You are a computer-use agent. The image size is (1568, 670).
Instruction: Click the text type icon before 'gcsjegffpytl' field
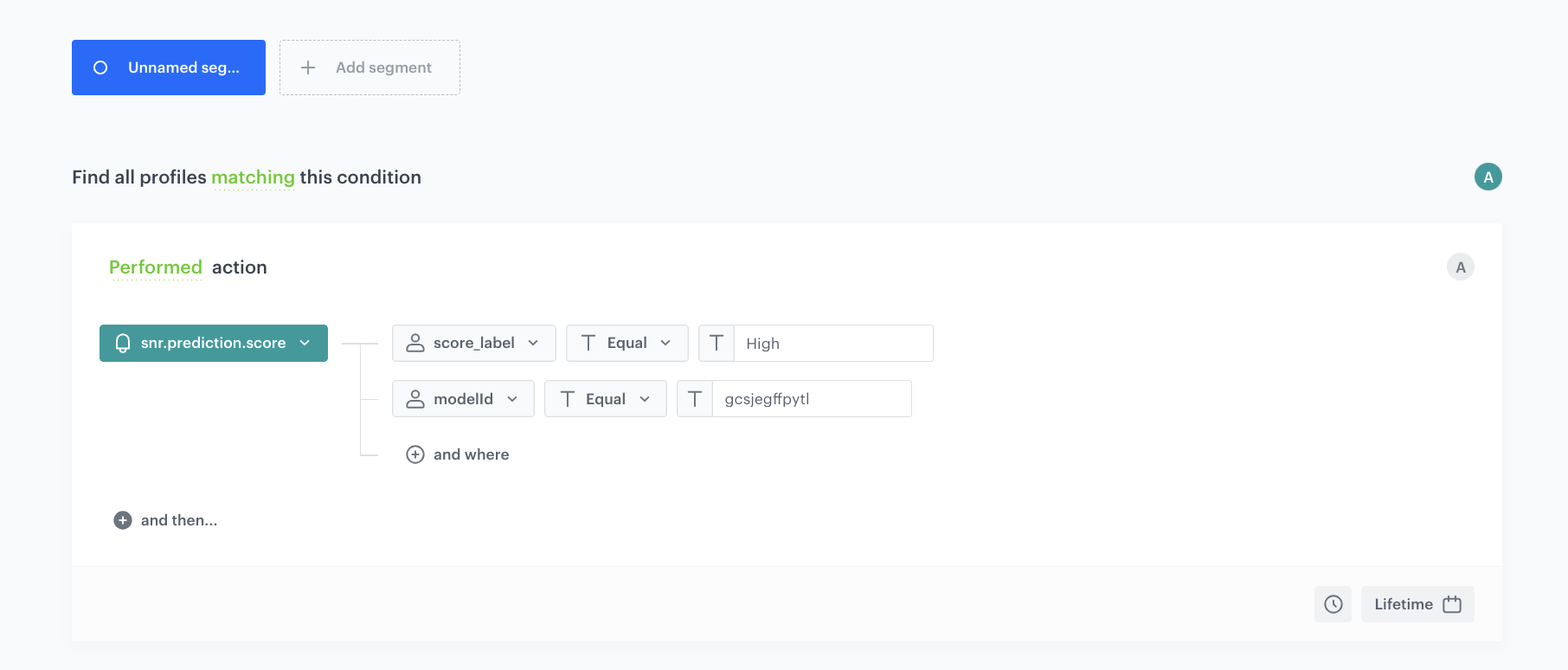[695, 399]
